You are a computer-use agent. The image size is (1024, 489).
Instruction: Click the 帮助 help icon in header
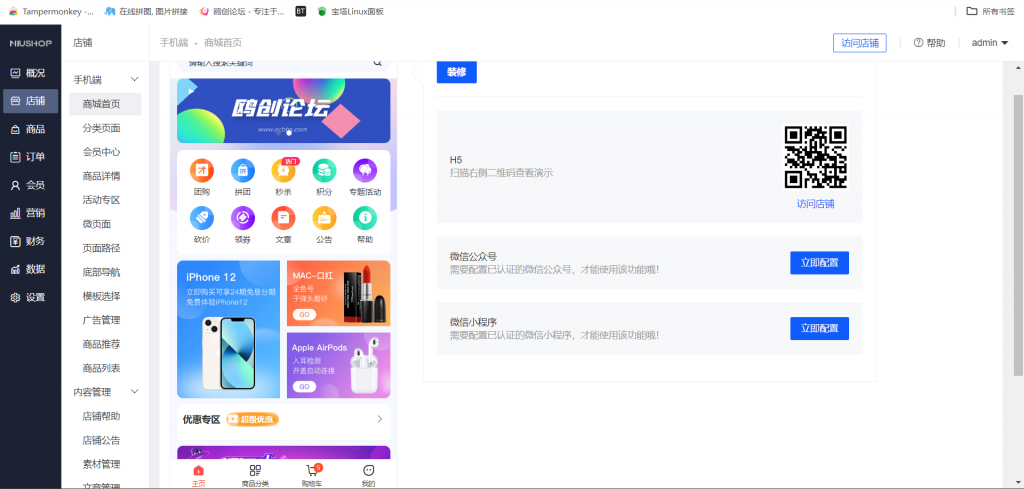coord(918,42)
